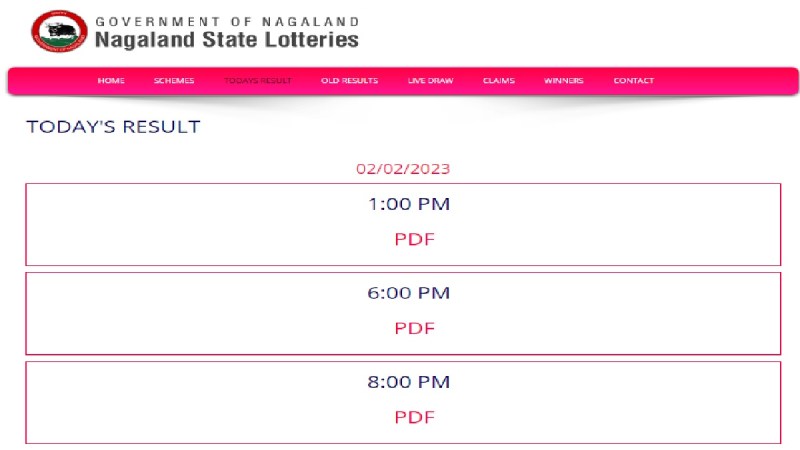Open the 6:00 PM result PDF

pos(414,328)
